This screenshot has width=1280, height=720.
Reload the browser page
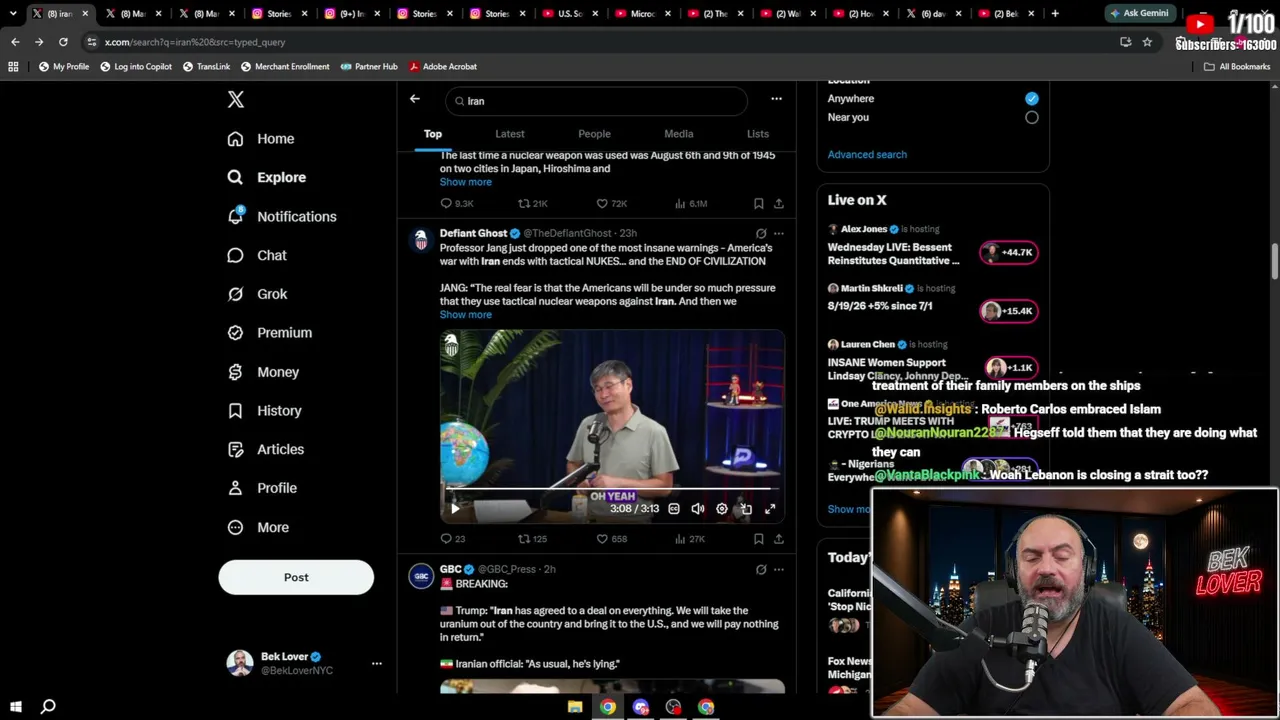tap(63, 42)
